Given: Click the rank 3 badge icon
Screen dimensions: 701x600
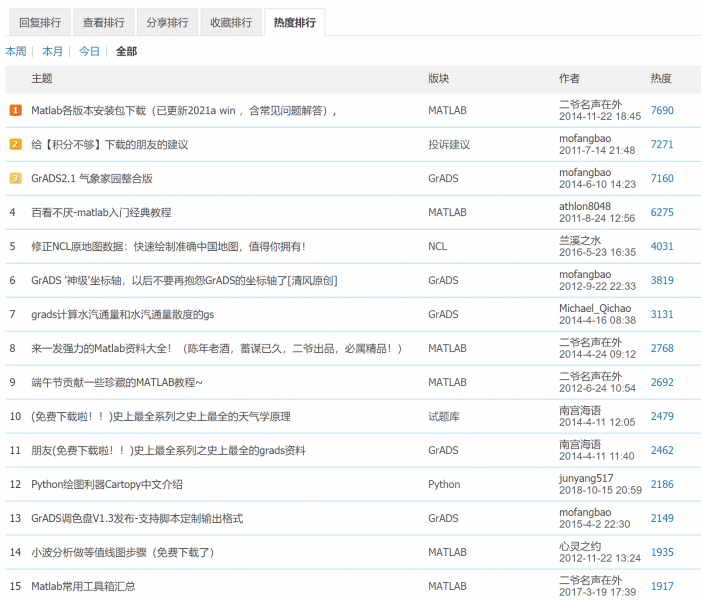Looking at the screenshot, I should (x=15, y=179).
